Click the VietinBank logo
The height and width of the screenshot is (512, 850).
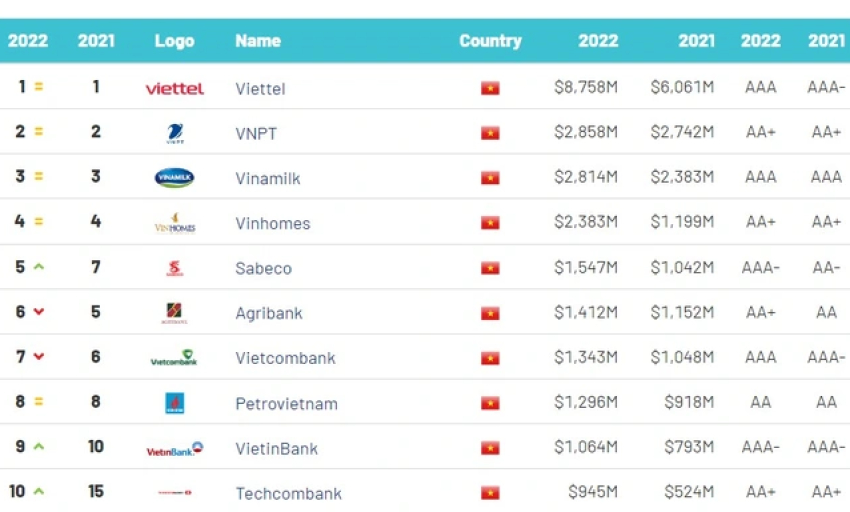pos(175,449)
